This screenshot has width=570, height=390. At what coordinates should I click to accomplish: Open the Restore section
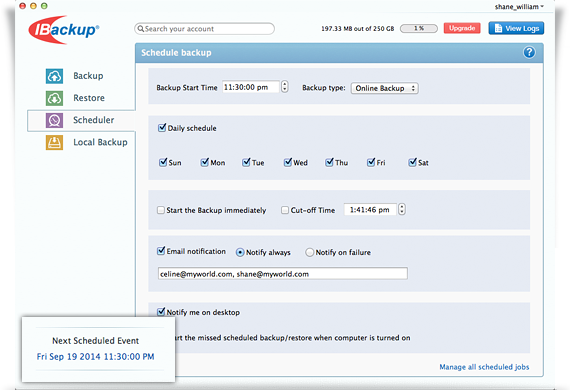89,98
